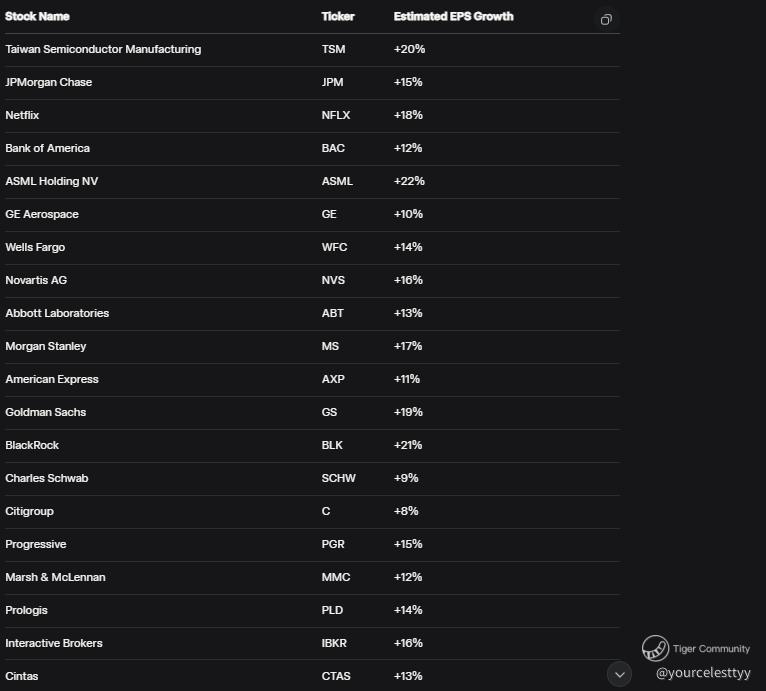Select the Stock Name column header
Viewport: 766px width, 691px height.
coord(38,17)
